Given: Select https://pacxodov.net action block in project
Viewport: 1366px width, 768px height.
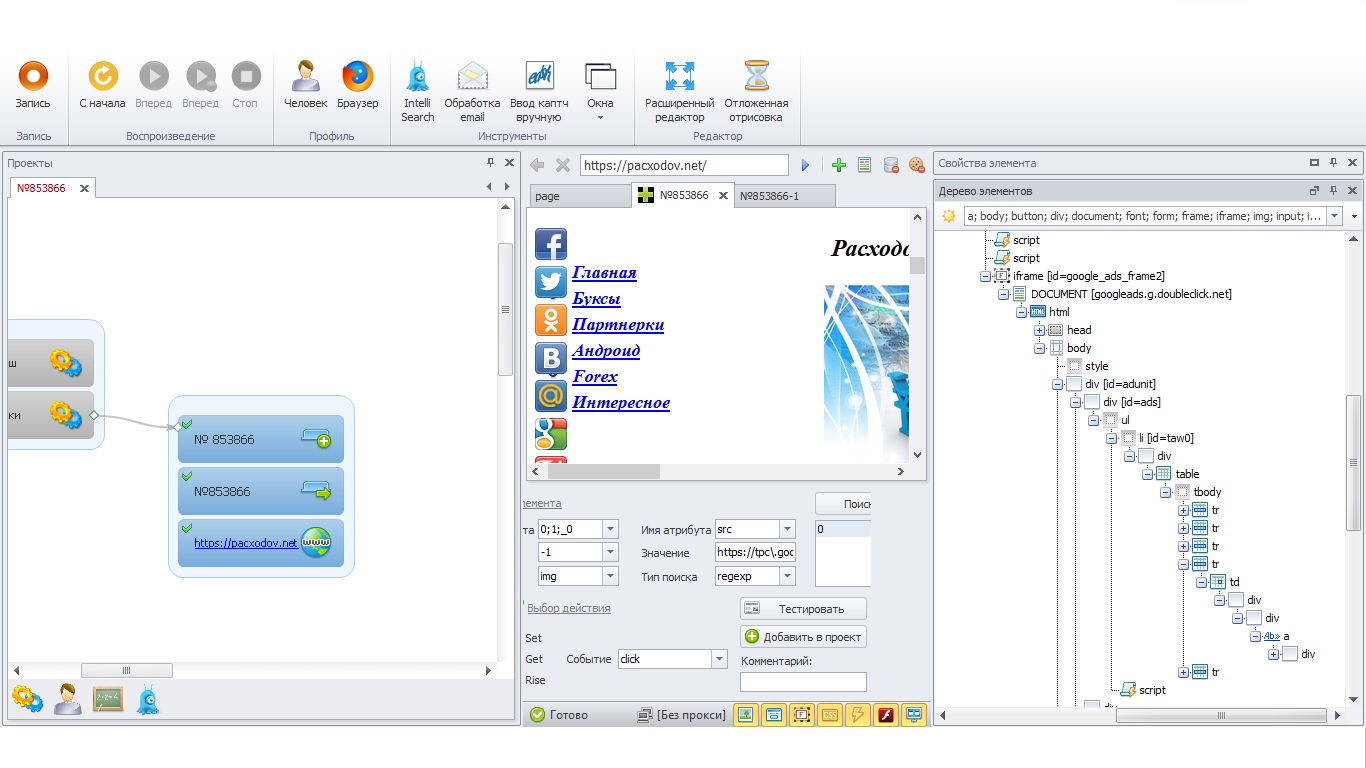Looking at the screenshot, I should [261, 543].
